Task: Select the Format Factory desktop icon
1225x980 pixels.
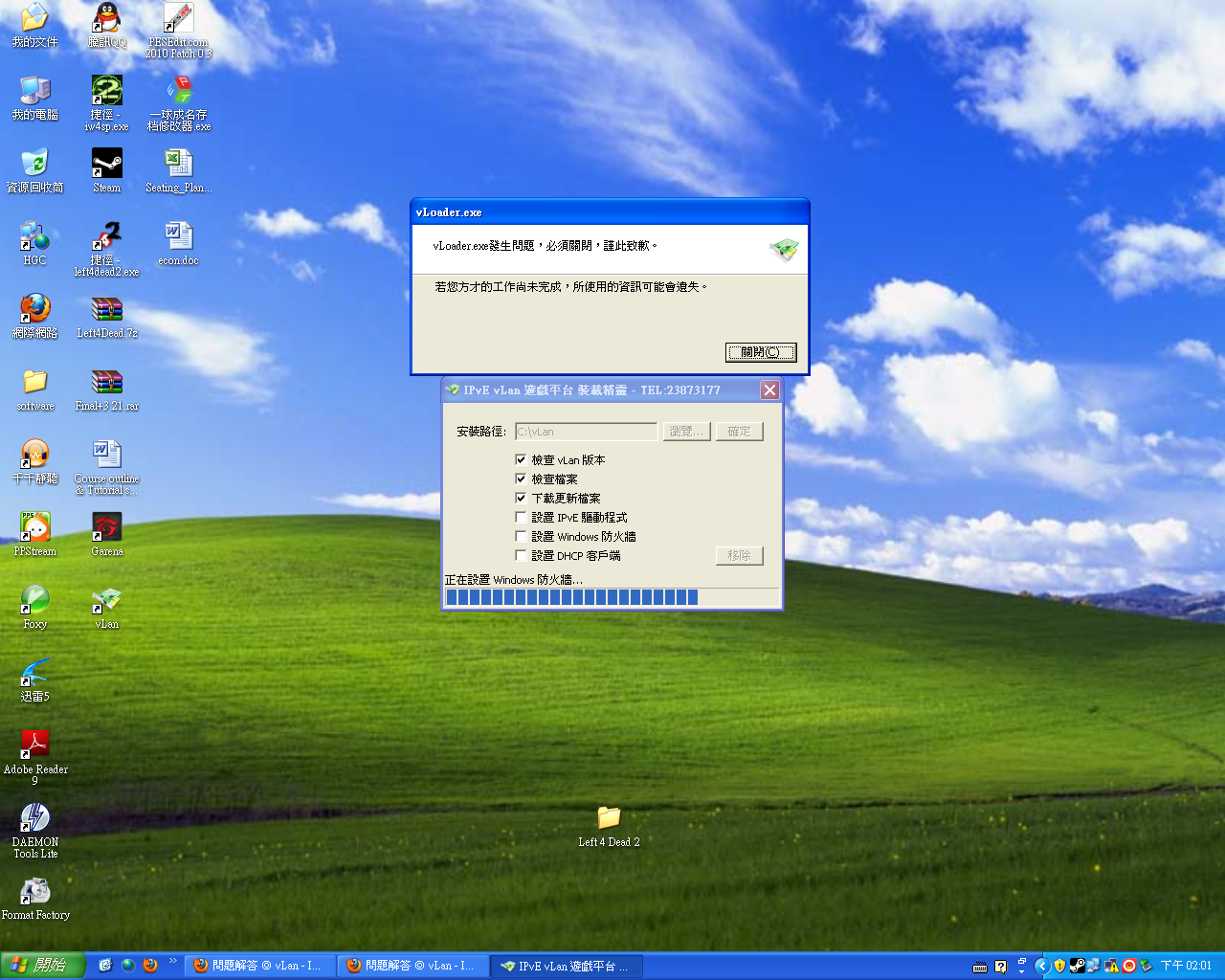Action: click(34, 892)
